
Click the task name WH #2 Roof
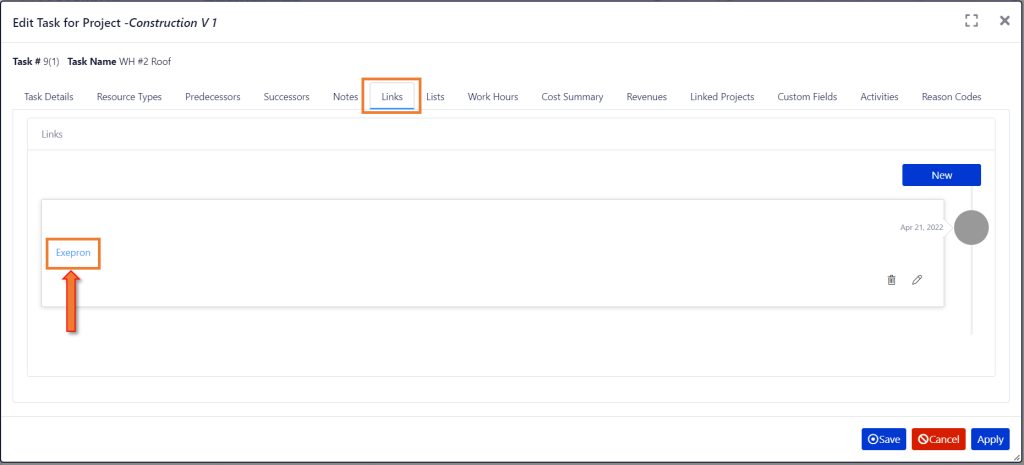tap(145, 62)
